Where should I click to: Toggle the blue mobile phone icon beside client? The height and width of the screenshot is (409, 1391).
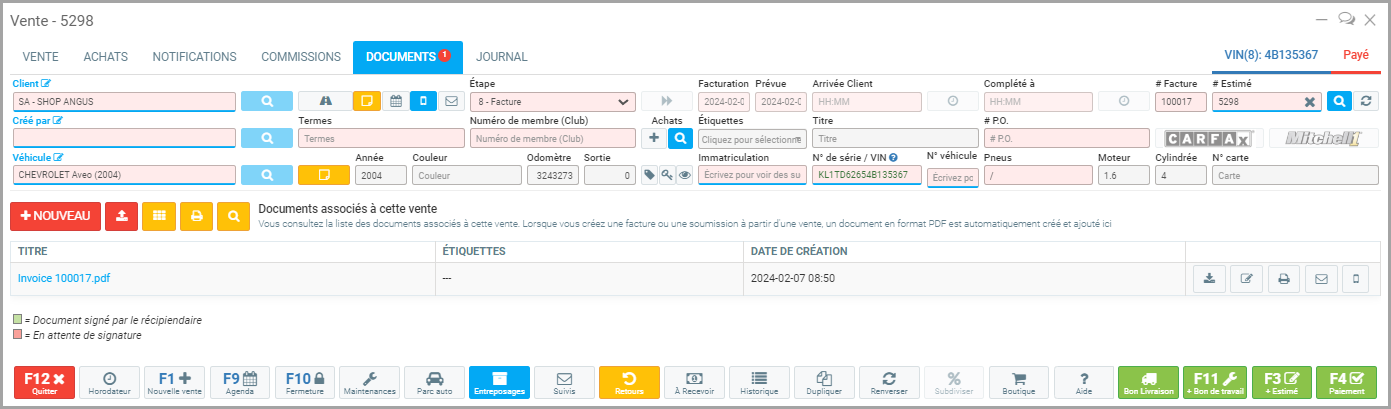(423, 101)
